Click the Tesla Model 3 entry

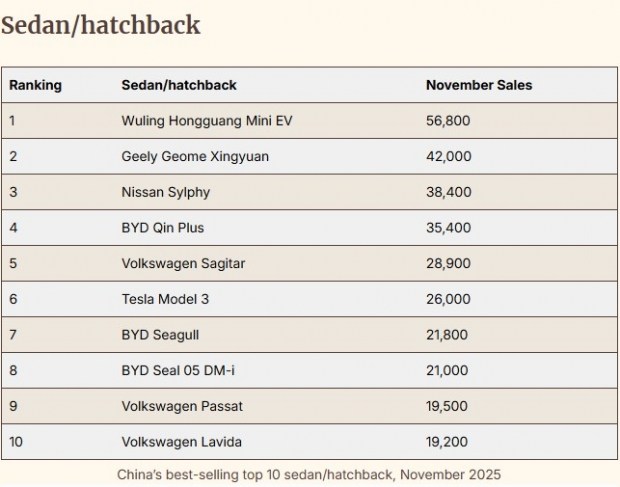pos(165,299)
